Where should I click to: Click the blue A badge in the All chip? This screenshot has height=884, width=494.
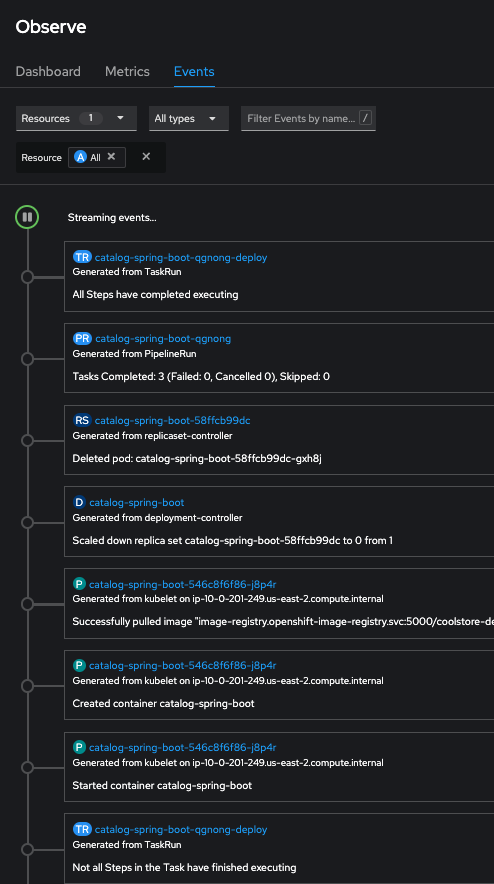(80, 157)
